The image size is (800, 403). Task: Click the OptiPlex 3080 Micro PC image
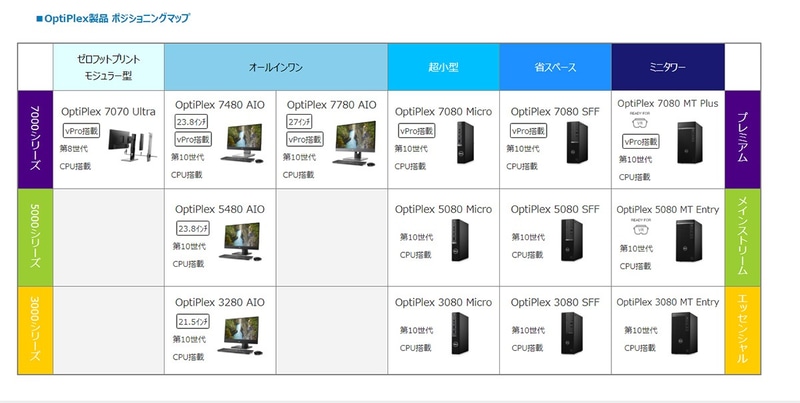pos(460,333)
